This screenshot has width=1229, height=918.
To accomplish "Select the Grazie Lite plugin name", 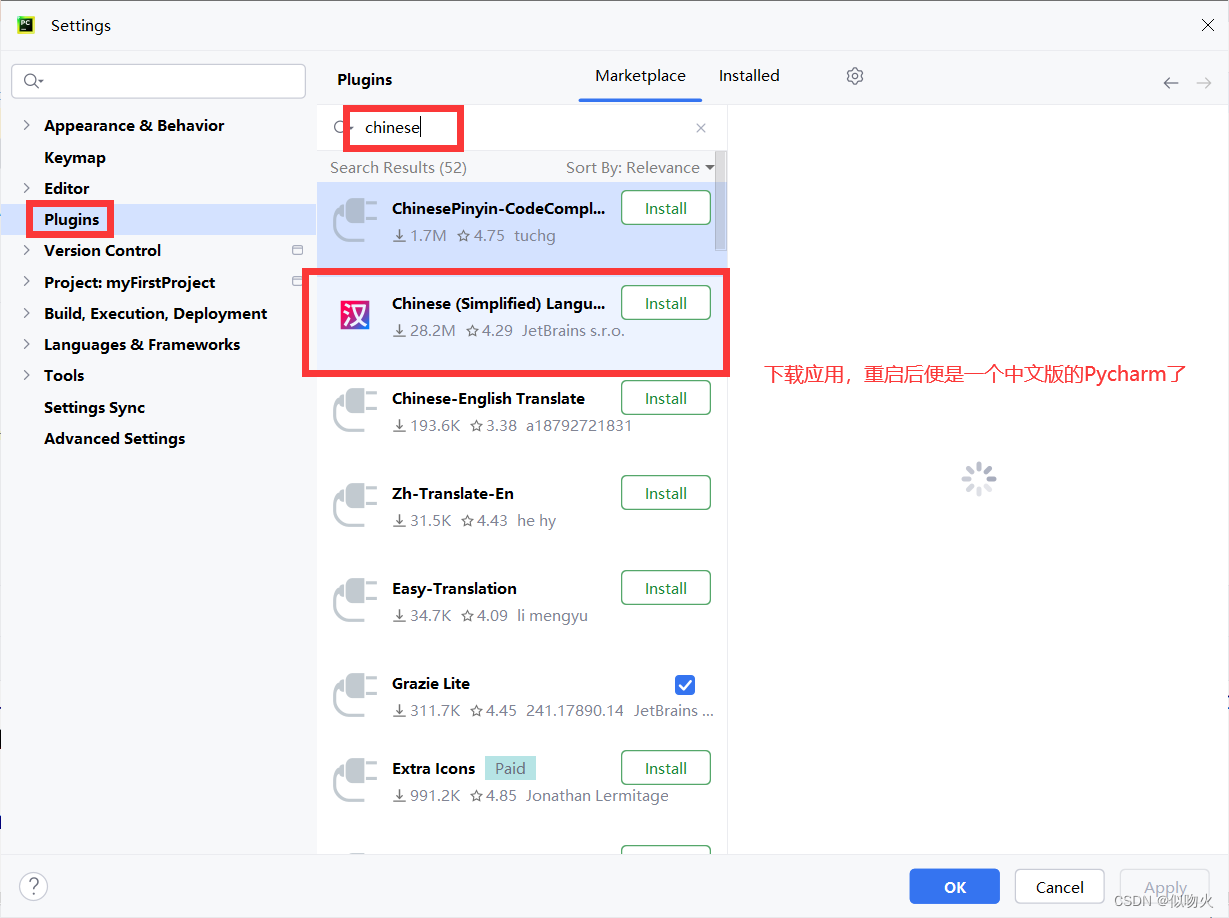I will [431, 683].
